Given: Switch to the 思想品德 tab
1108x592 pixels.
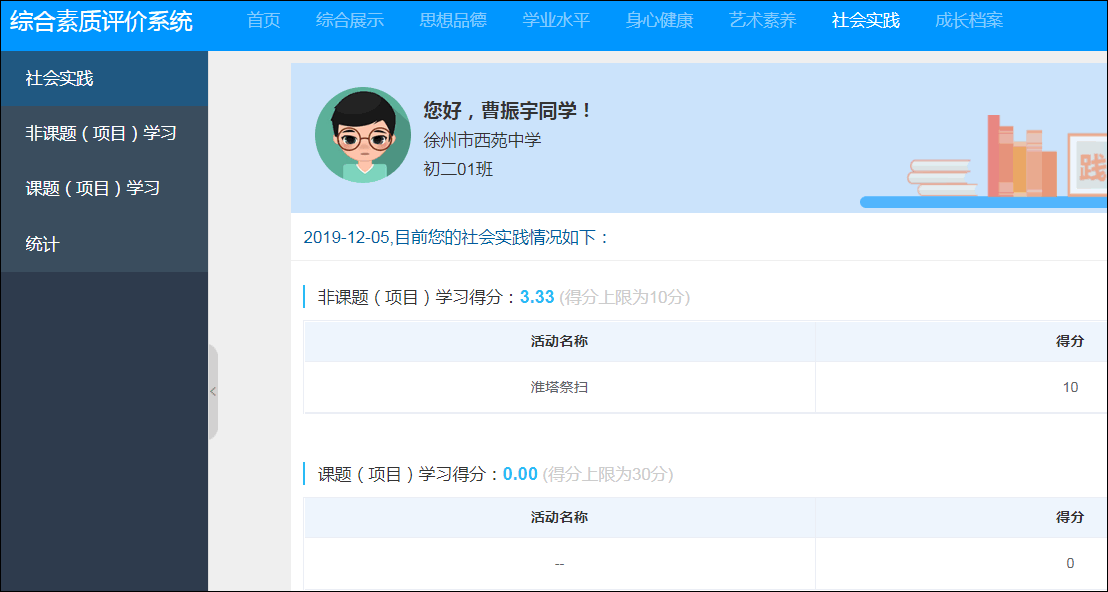Looking at the screenshot, I should 453,20.
